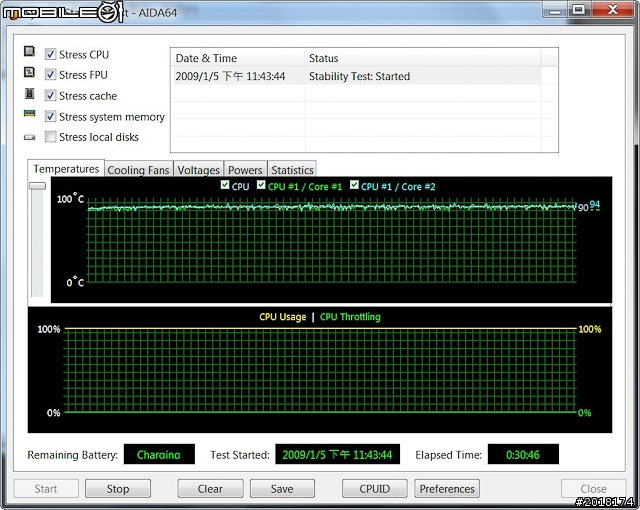Image resolution: width=640 pixels, height=510 pixels.
Task: Click the CPU chip icon beside Stress CPU
Action: 29,54
